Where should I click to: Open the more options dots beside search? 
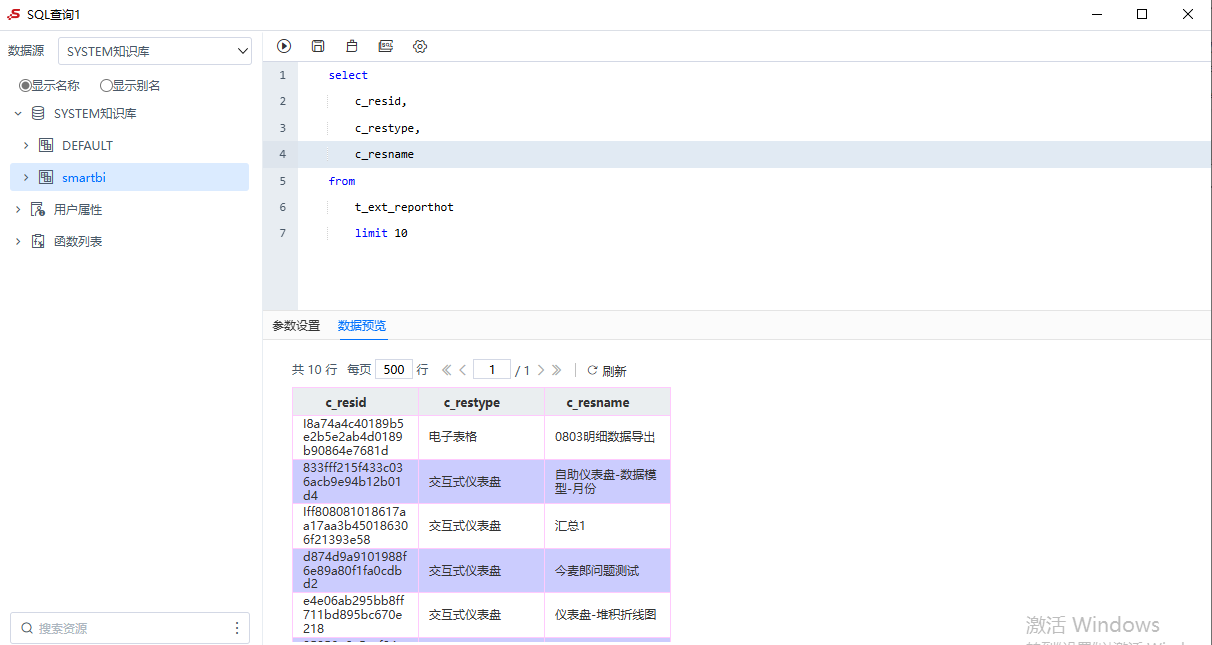[x=237, y=628]
